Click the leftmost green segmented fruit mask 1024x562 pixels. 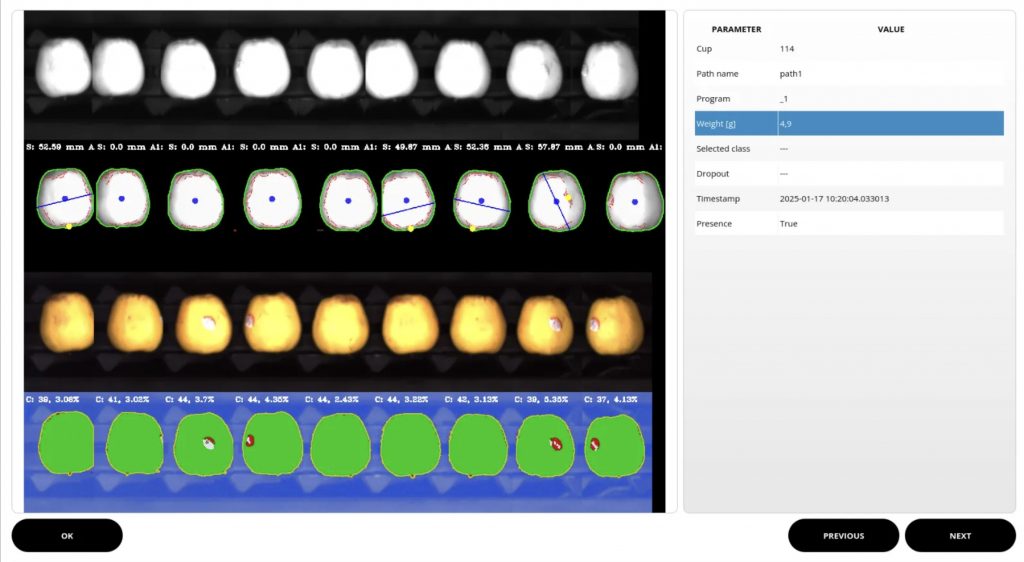[66, 442]
